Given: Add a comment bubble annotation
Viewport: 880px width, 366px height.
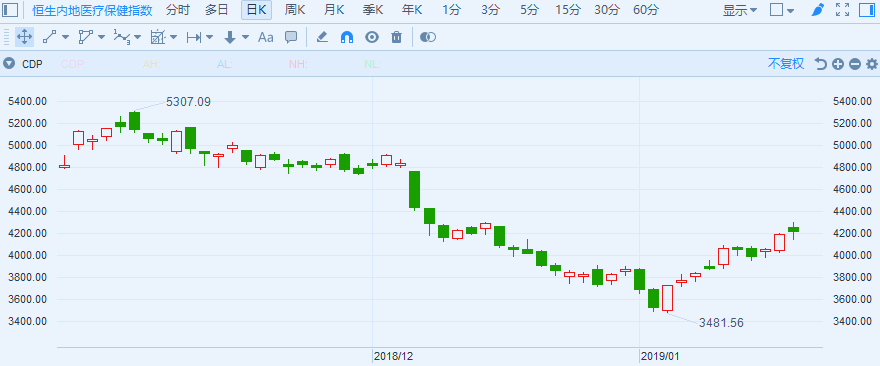Looking at the screenshot, I should [x=291, y=38].
